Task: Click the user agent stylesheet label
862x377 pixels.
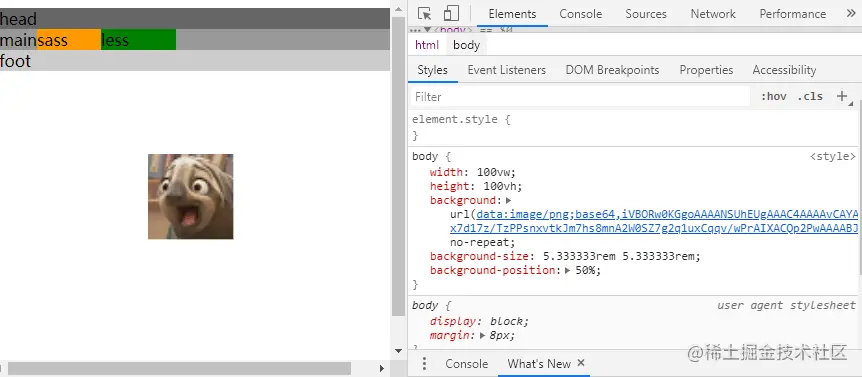Action: pyautogui.click(x=786, y=306)
